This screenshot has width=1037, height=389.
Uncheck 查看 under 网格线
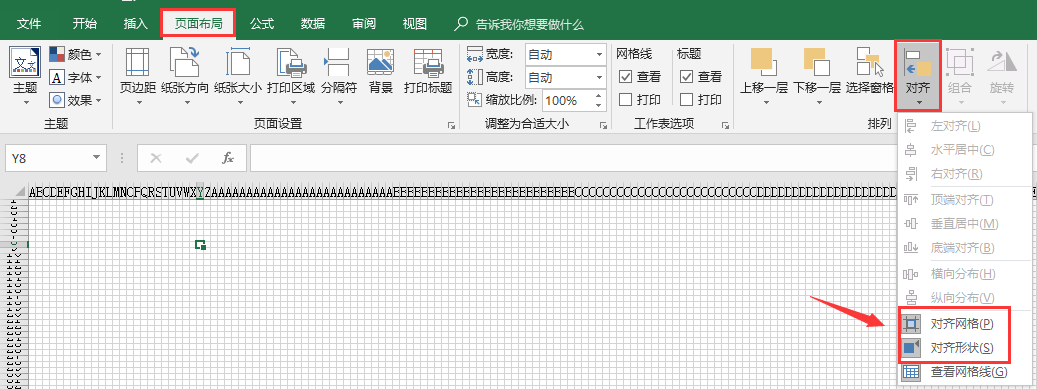pyautogui.click(x=625, y=77)
